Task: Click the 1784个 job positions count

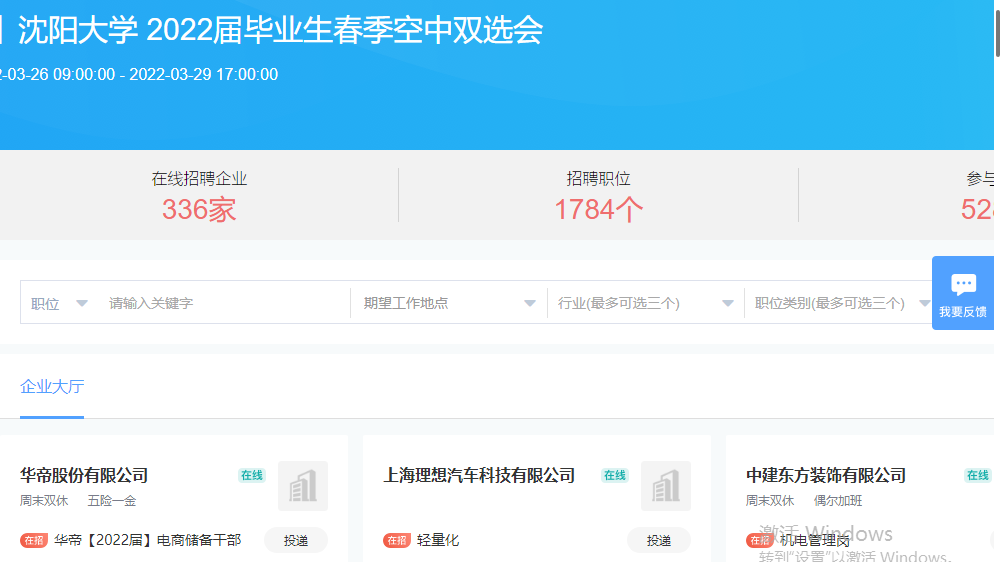Action: [598, 210]
